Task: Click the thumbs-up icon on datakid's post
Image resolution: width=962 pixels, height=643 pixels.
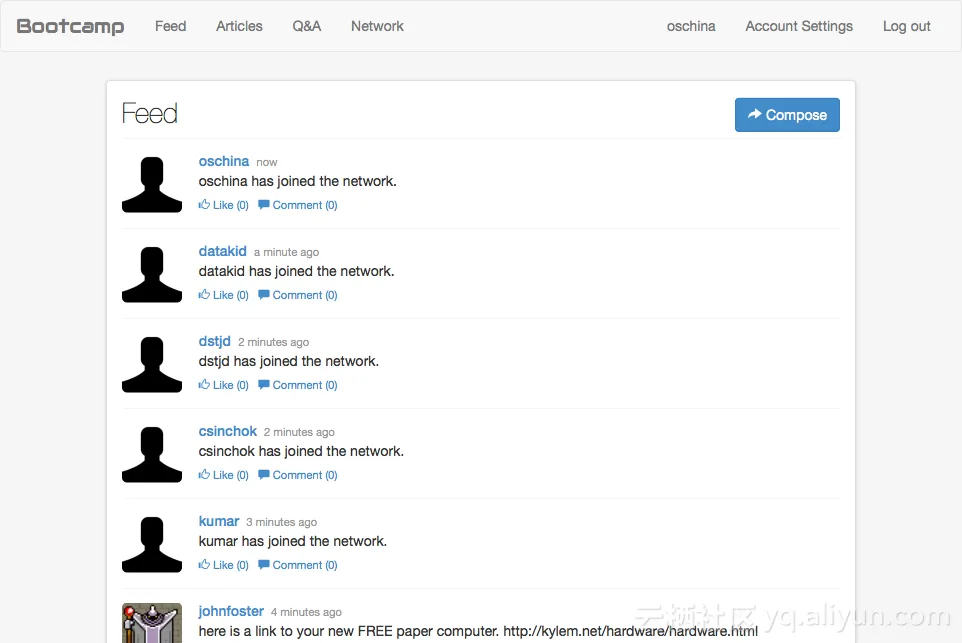Action: coord(204,295)
